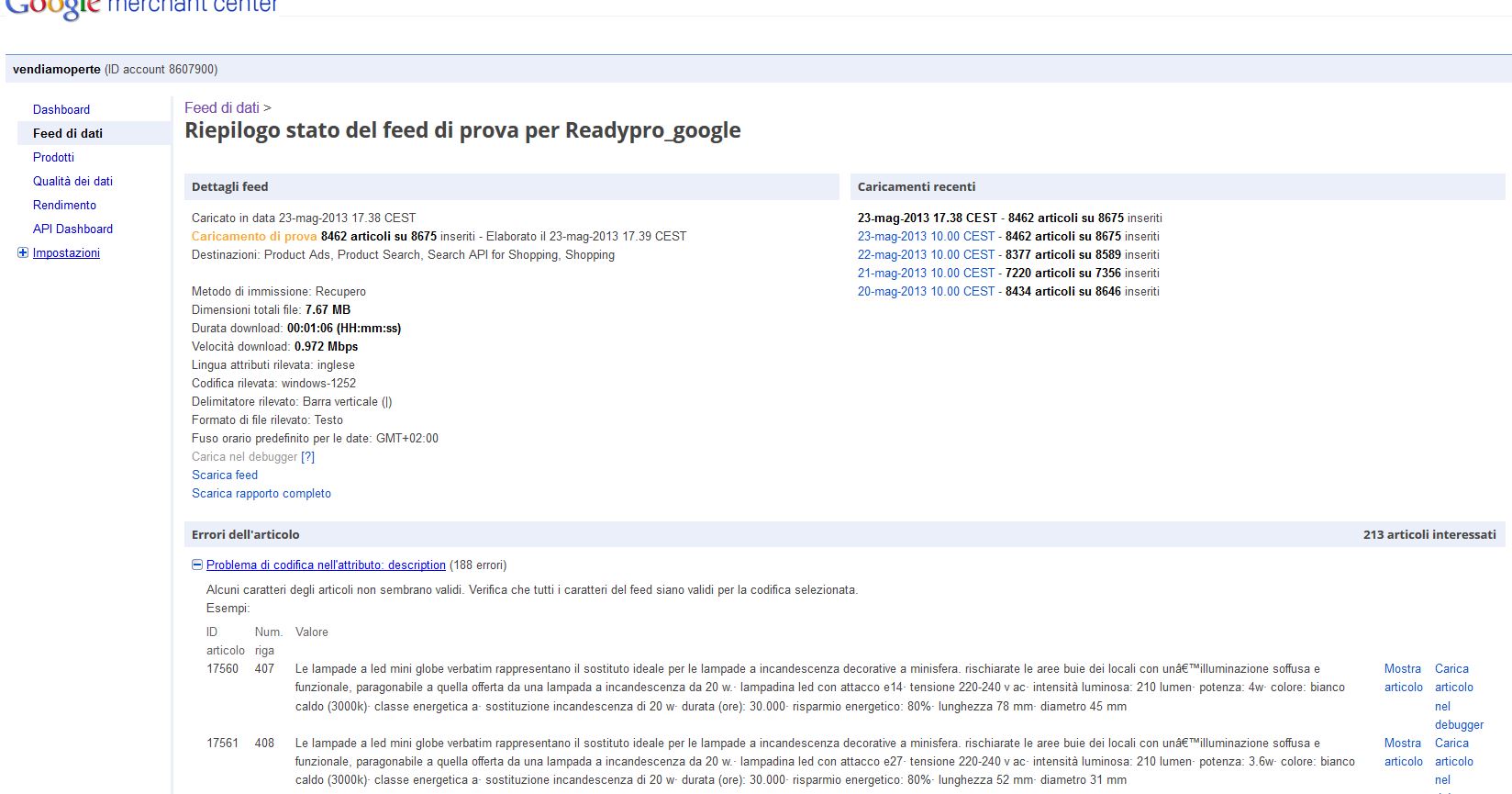Click the Scarica feed link

click(x=225, y=475)
